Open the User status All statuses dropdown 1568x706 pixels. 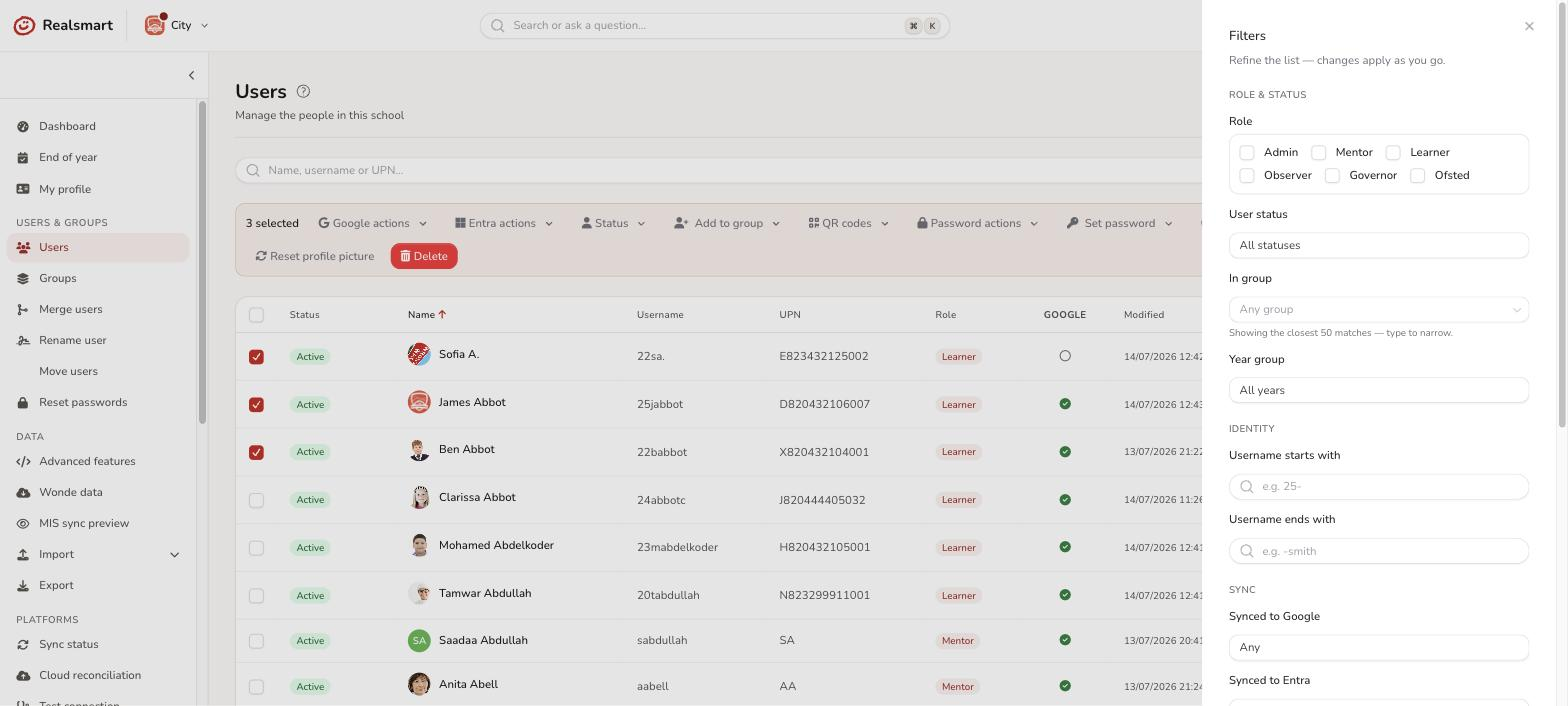1379,245
